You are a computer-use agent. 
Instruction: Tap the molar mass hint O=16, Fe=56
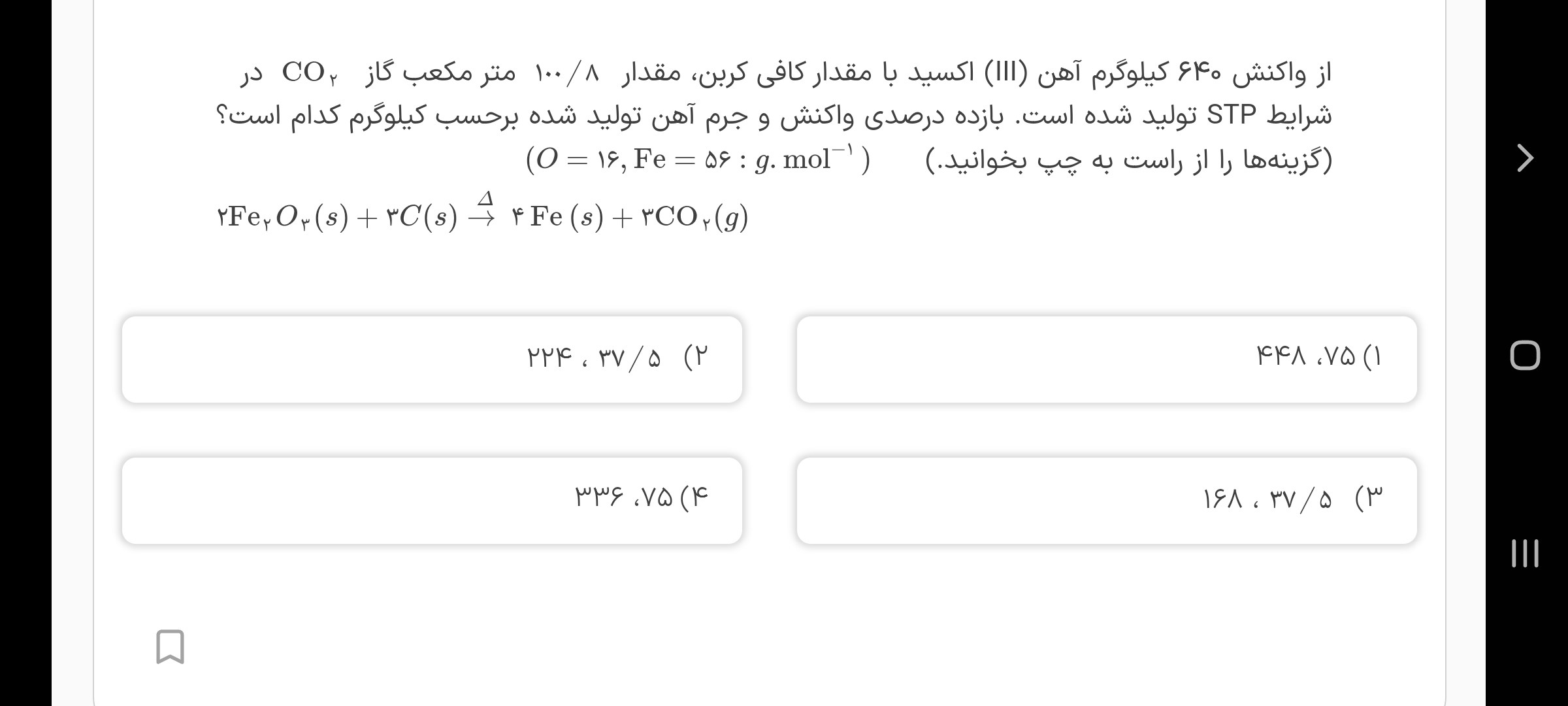698,160
